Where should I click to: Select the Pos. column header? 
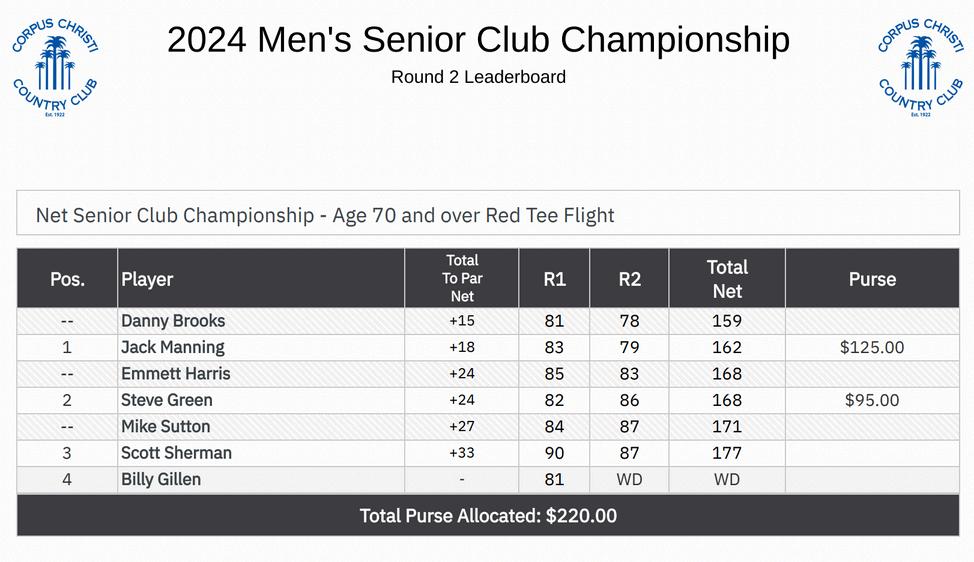pyautogui.click(x=67, y=279)
